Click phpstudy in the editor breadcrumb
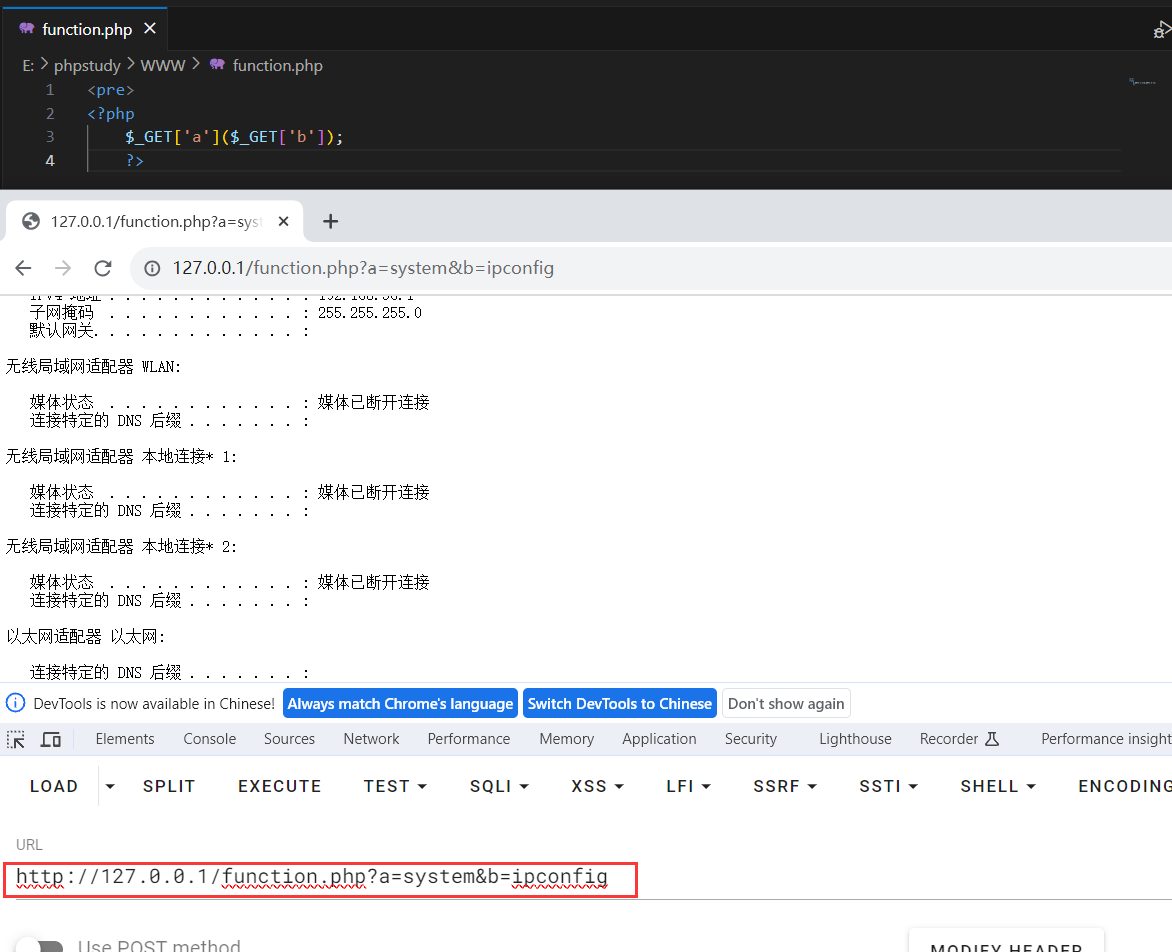 87,66
